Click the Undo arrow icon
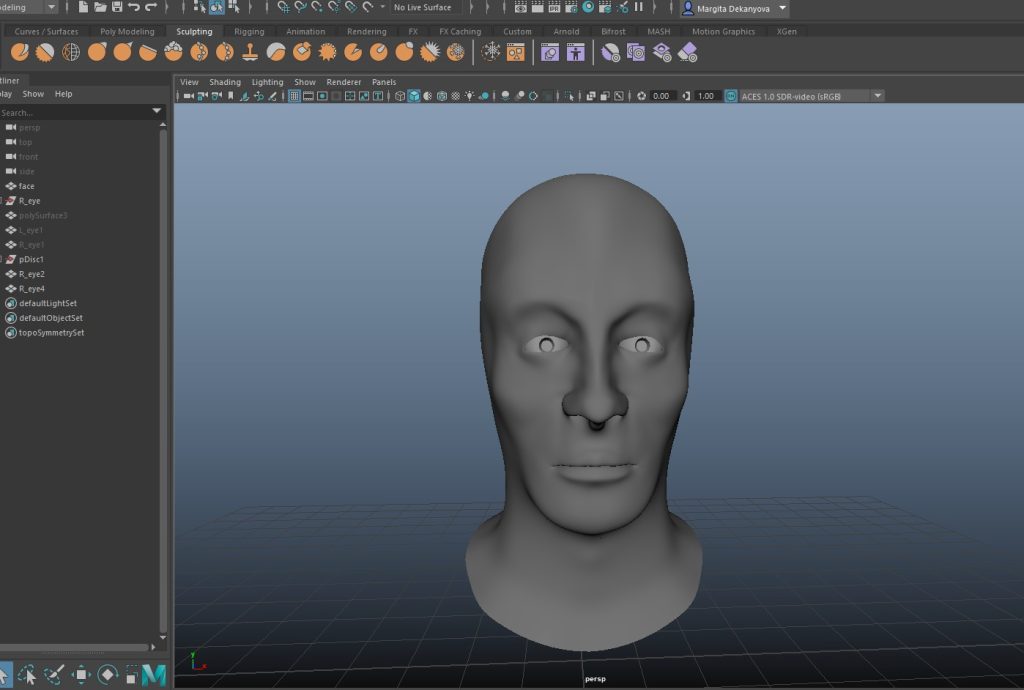Image resolution: width=1024 pixels, height=690 pixels. click(134, 7)
